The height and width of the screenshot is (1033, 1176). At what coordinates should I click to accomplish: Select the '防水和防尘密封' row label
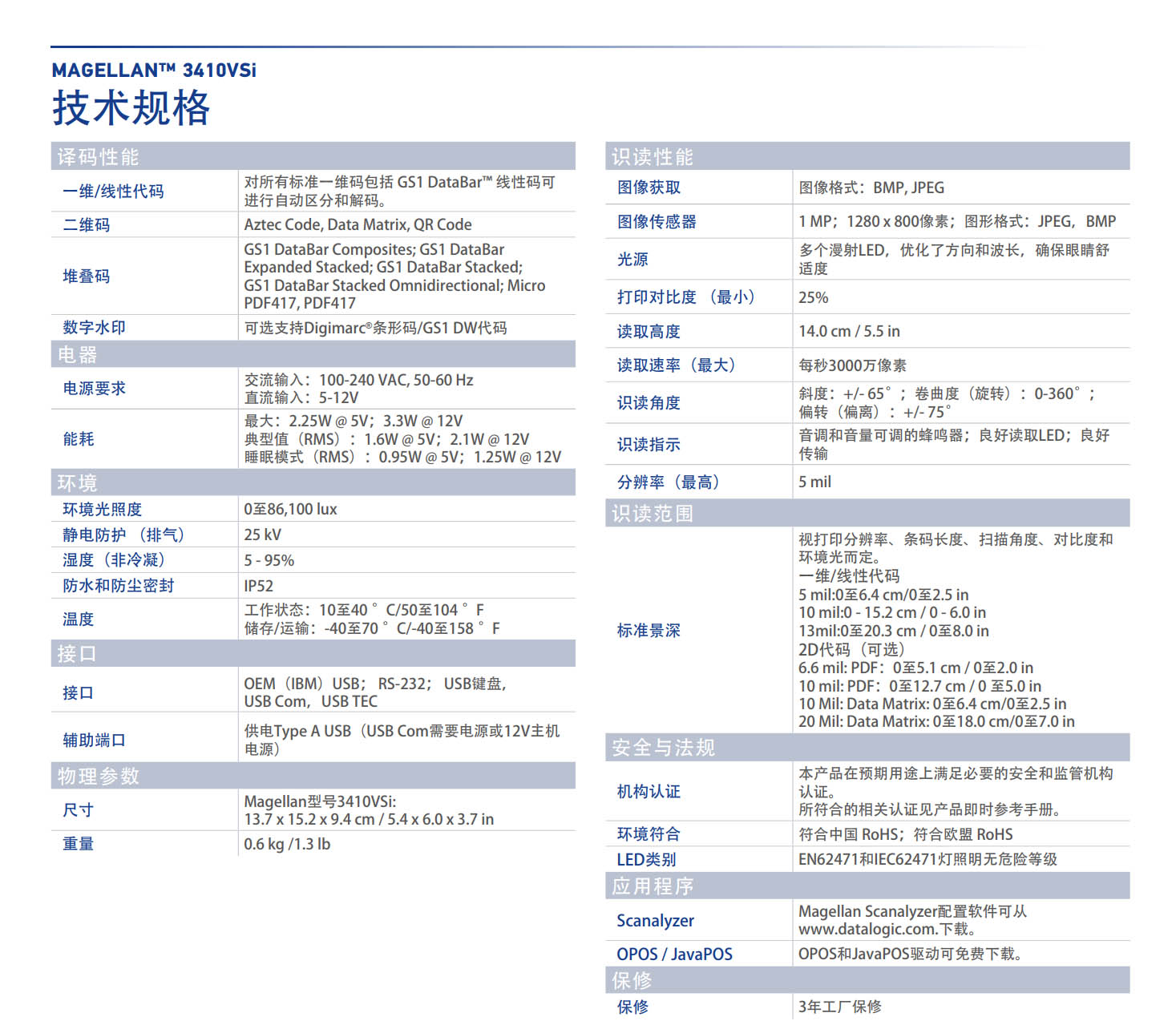119,586
